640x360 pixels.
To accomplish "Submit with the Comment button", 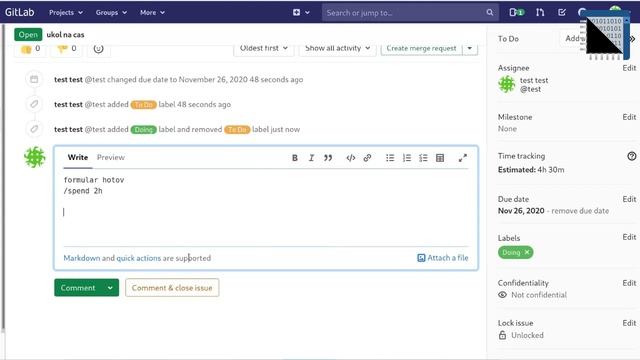I will tap(78, 288).
